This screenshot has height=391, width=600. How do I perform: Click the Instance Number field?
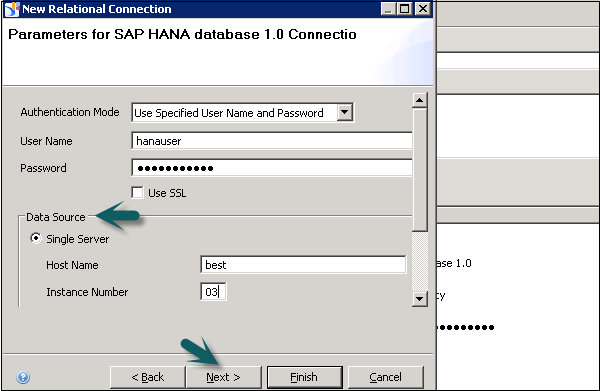click(213, 292)
